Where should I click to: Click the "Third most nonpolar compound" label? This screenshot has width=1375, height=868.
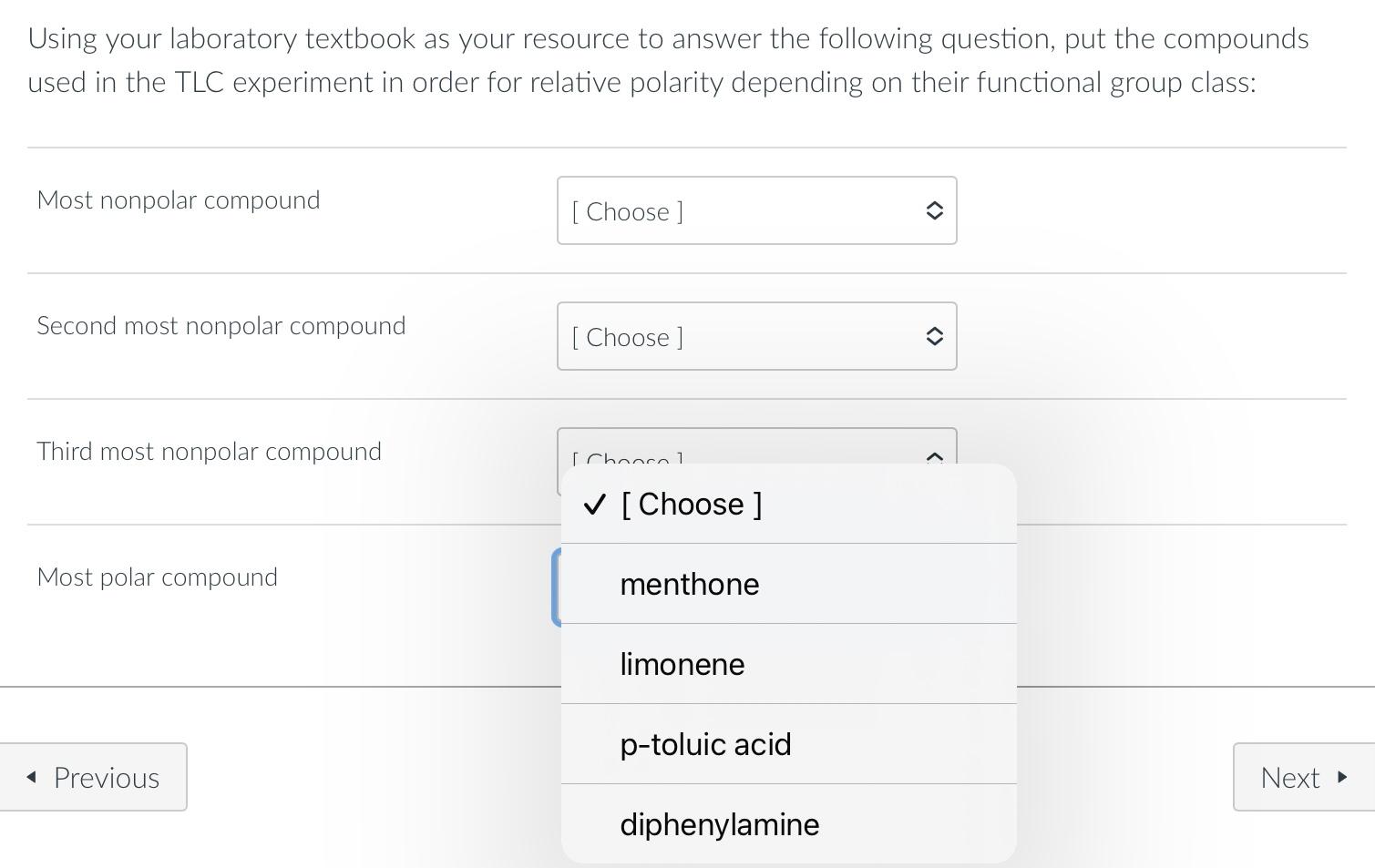pos(209,452)
